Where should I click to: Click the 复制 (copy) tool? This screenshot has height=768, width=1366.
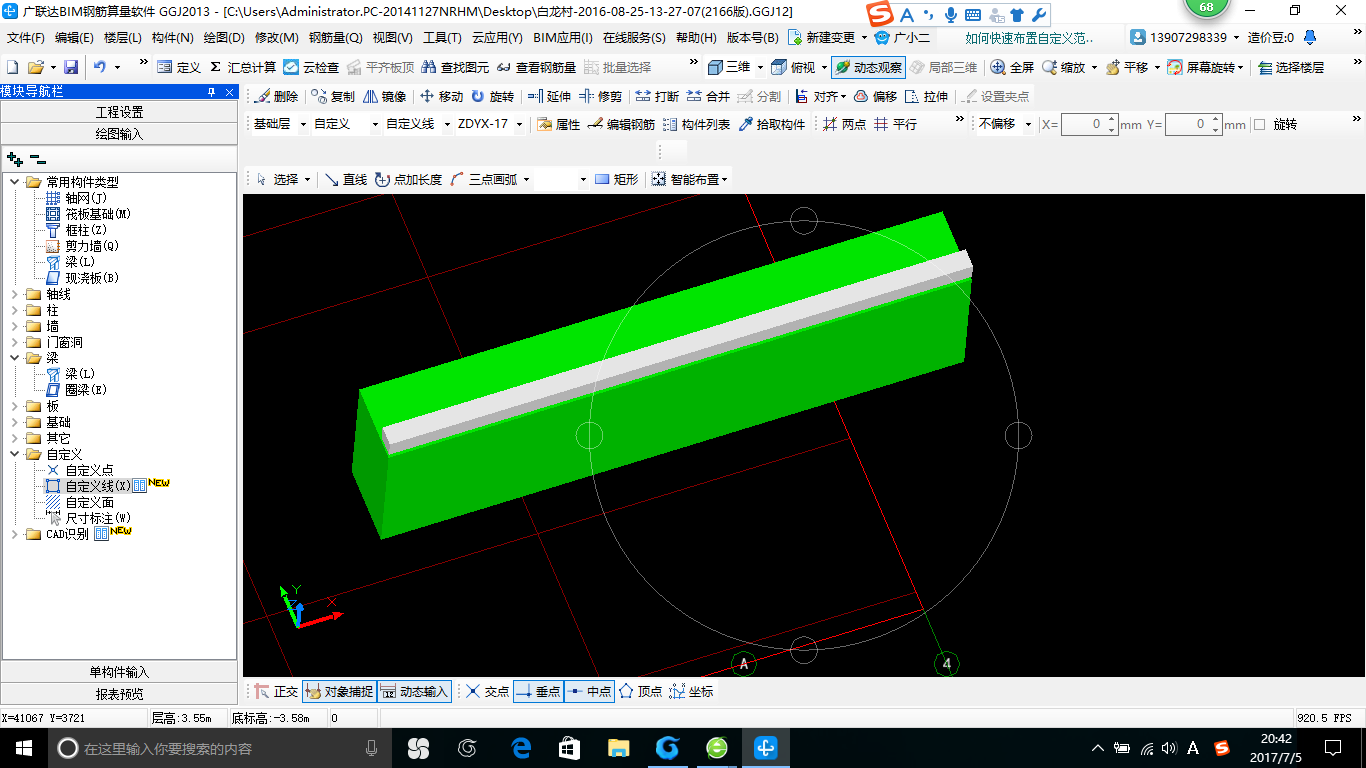(x=333, y=97)
